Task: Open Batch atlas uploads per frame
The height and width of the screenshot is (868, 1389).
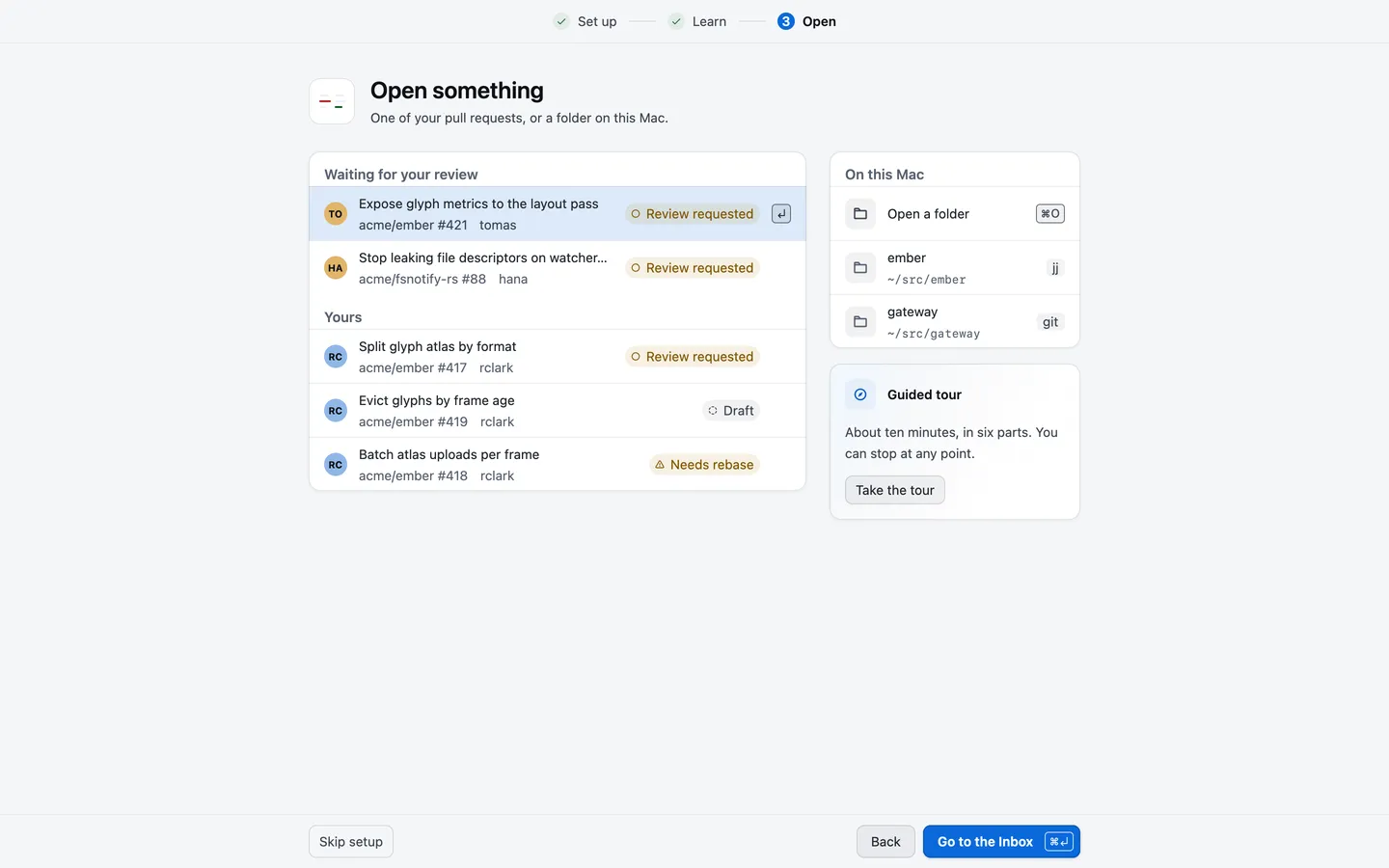Action: [558, 465]
